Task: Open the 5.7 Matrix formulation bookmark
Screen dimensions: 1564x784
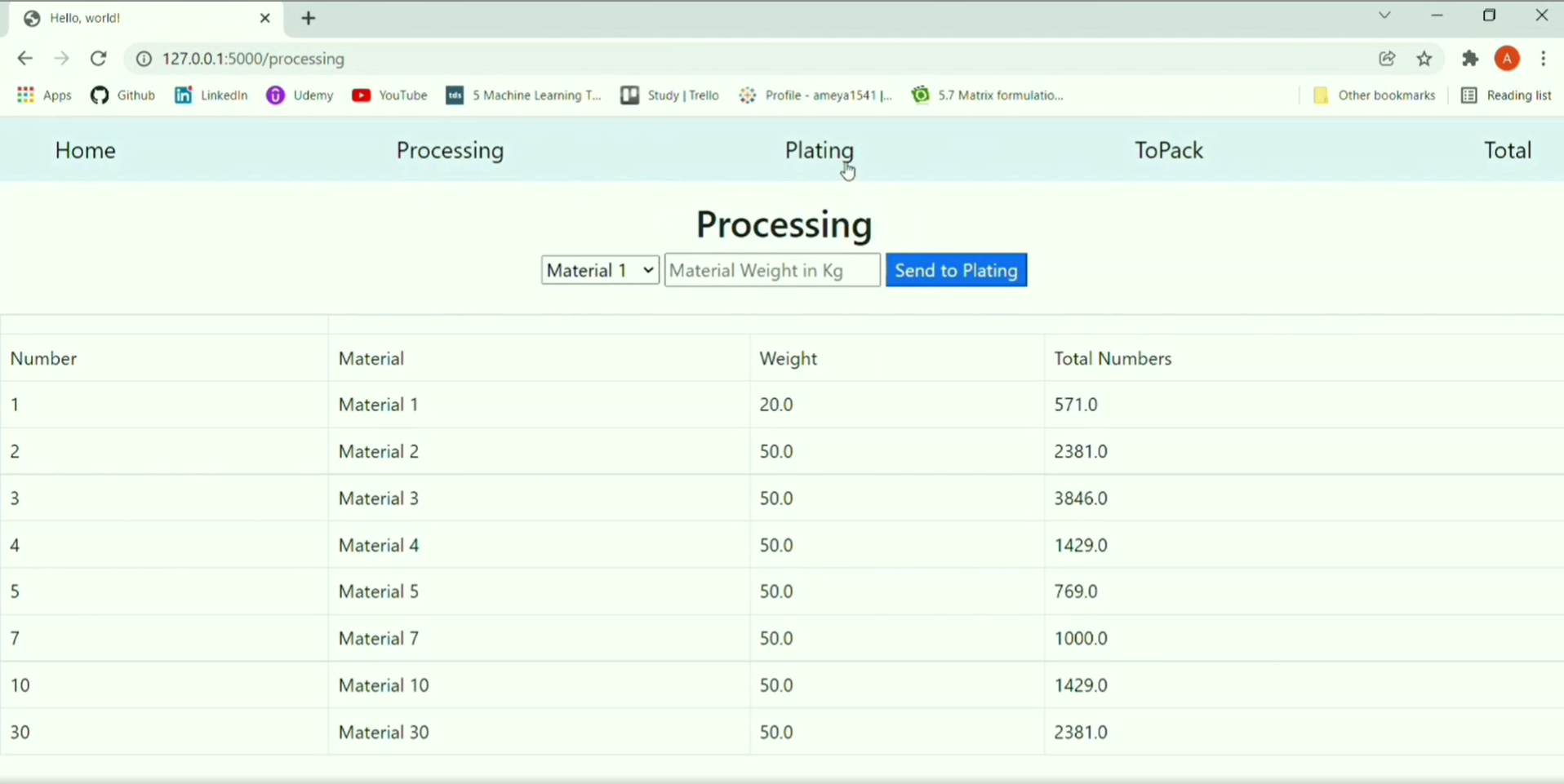Action: pos(988,95)
